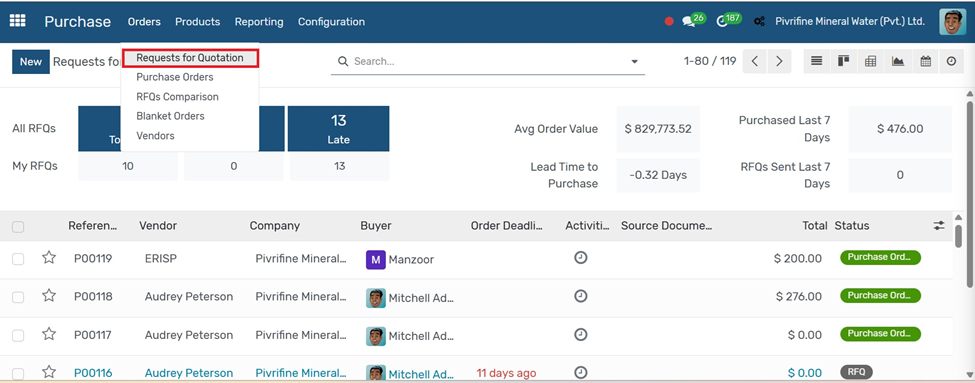Expand the search options dropdown arrow
The width and height of the screenshot is (975, 383).
click(x=634, y=62)
